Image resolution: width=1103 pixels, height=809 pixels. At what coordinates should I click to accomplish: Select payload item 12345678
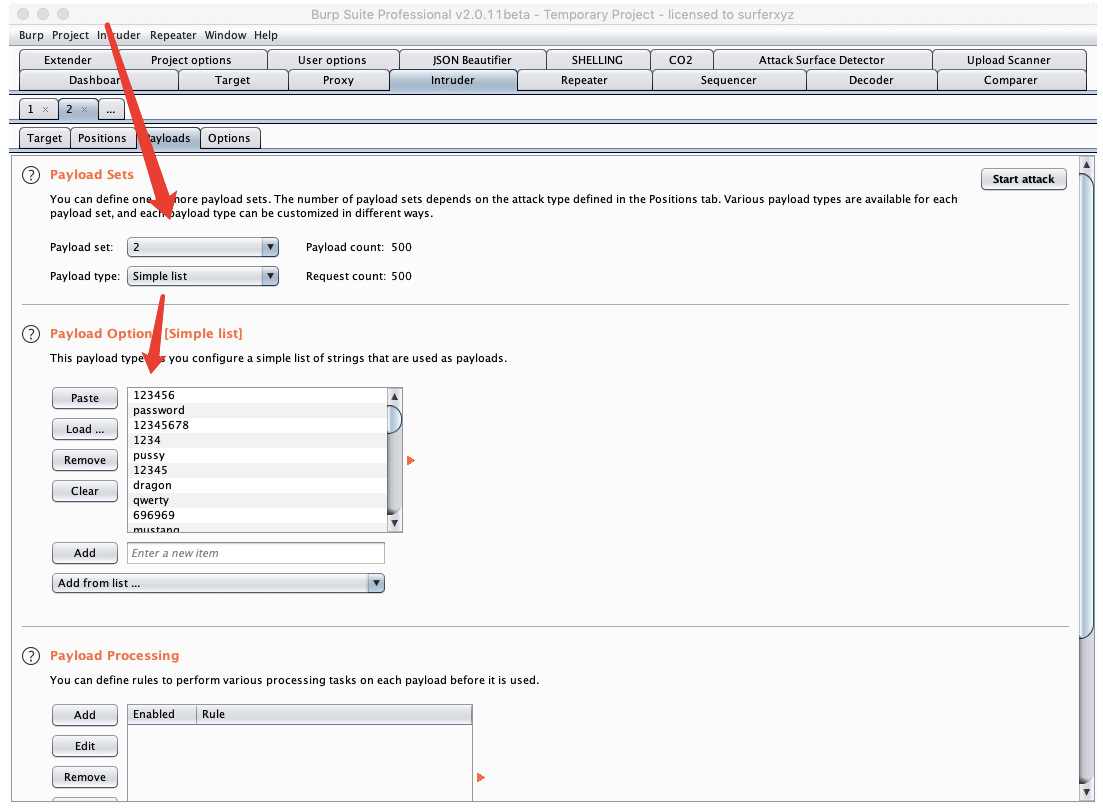[257, 426]
